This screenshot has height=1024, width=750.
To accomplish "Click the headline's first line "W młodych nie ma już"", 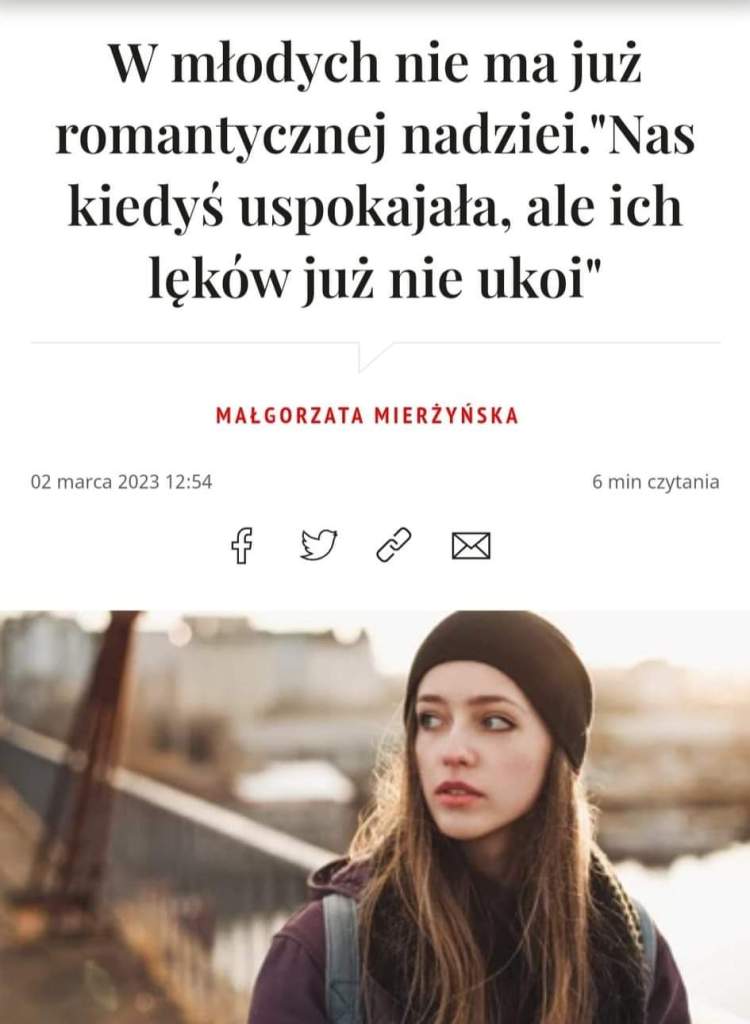I will [x=375, y=64].
